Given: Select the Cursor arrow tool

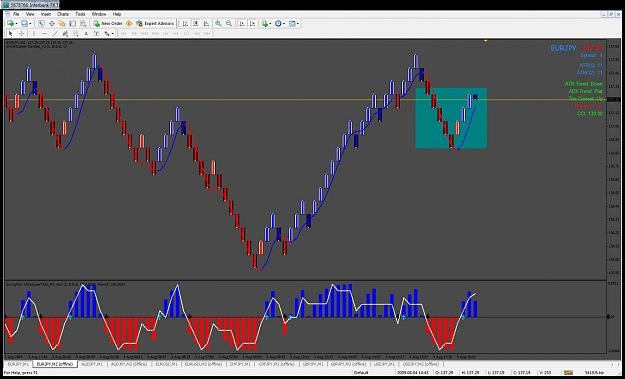Looking at the screenshot, I should 11,33.
